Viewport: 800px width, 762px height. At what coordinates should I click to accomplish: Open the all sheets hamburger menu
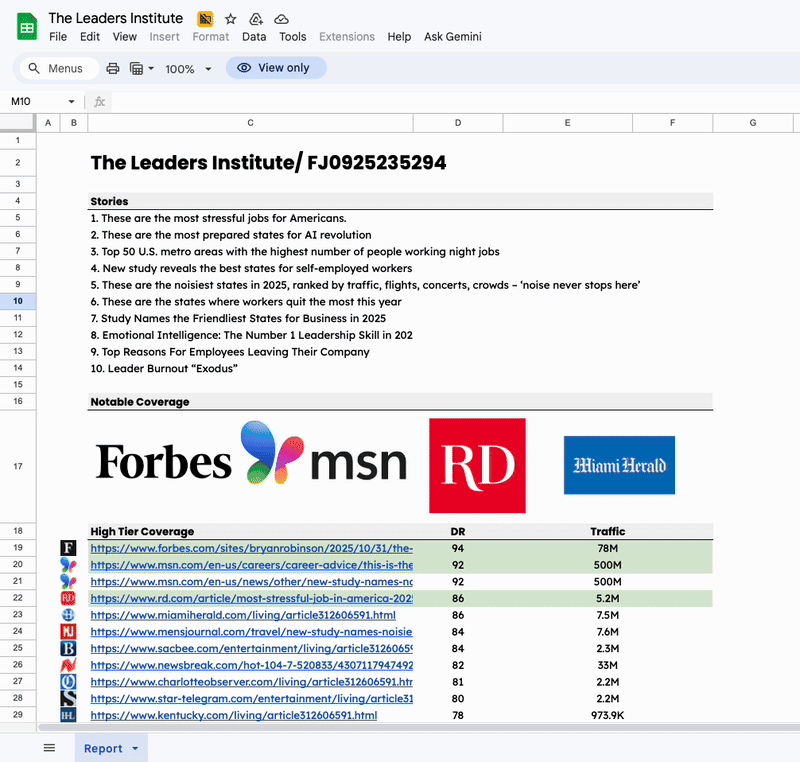coord(48,747)
